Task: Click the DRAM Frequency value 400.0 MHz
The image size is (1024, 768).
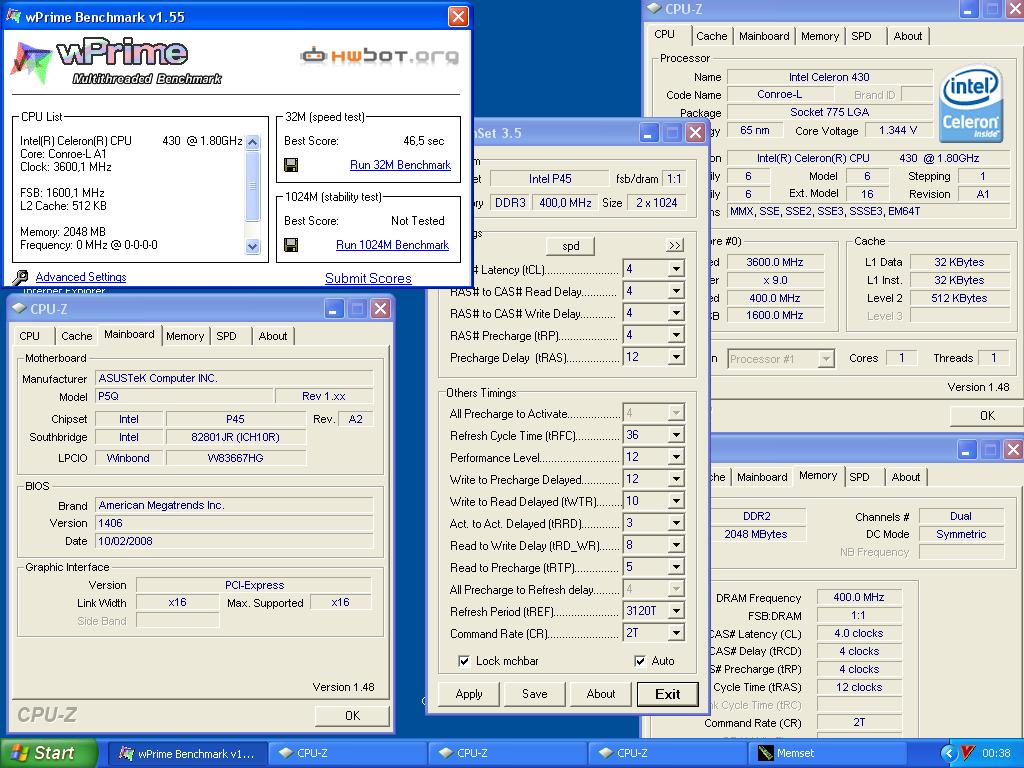Action: click(x=859, y=597)
